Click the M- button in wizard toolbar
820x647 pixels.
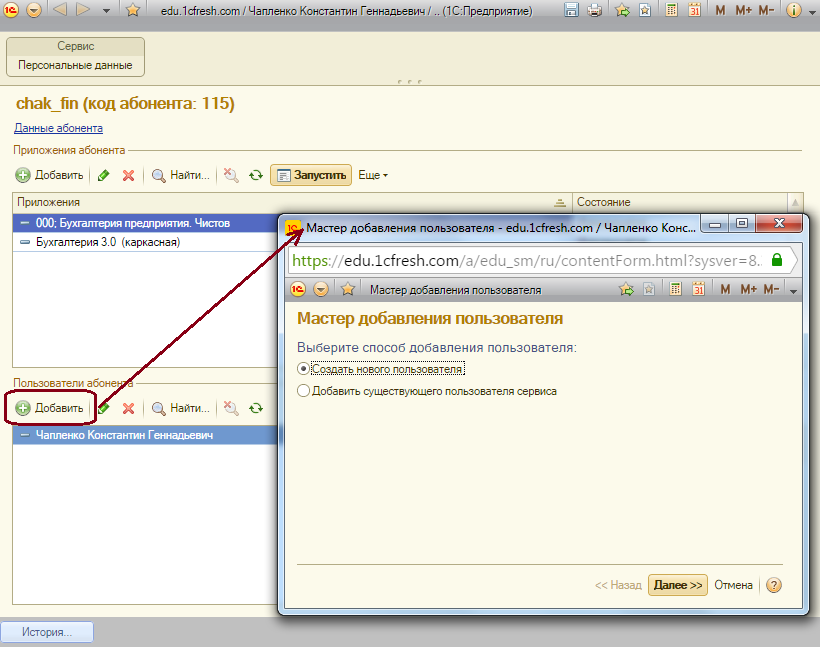coord(771,289)
